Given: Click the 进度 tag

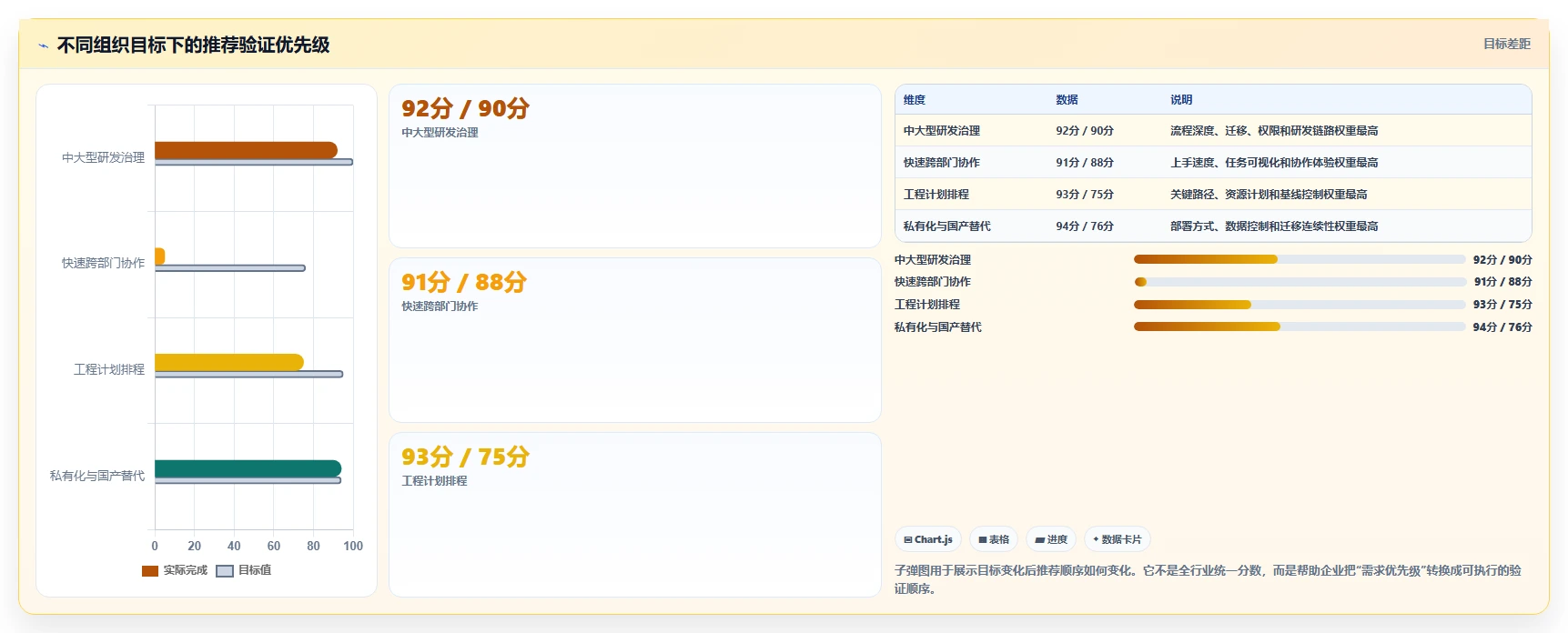Looking at the screenshot, I should click(x=1051, y=539).
